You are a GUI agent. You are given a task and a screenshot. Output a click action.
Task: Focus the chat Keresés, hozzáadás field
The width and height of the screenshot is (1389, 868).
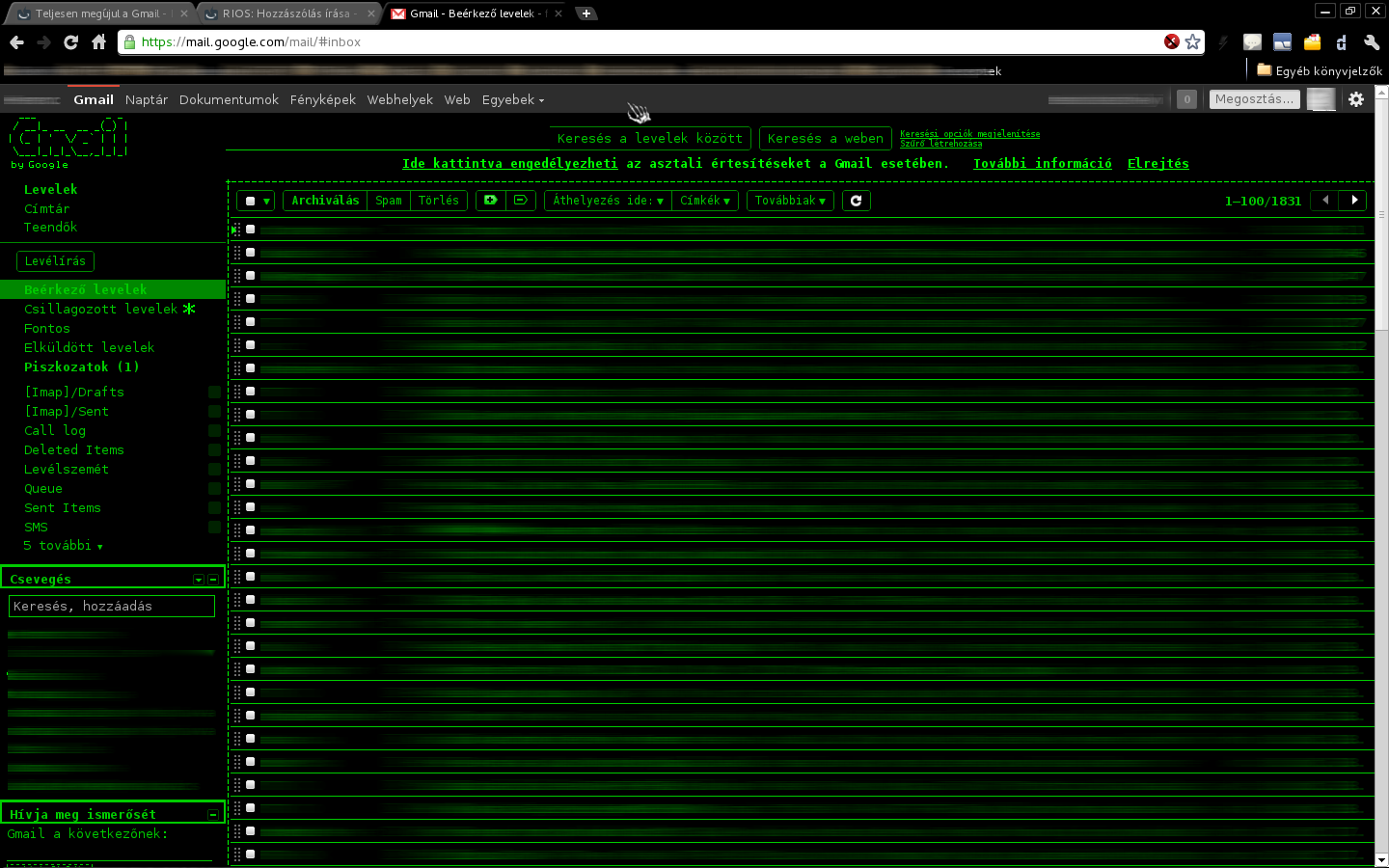point(112,606)
